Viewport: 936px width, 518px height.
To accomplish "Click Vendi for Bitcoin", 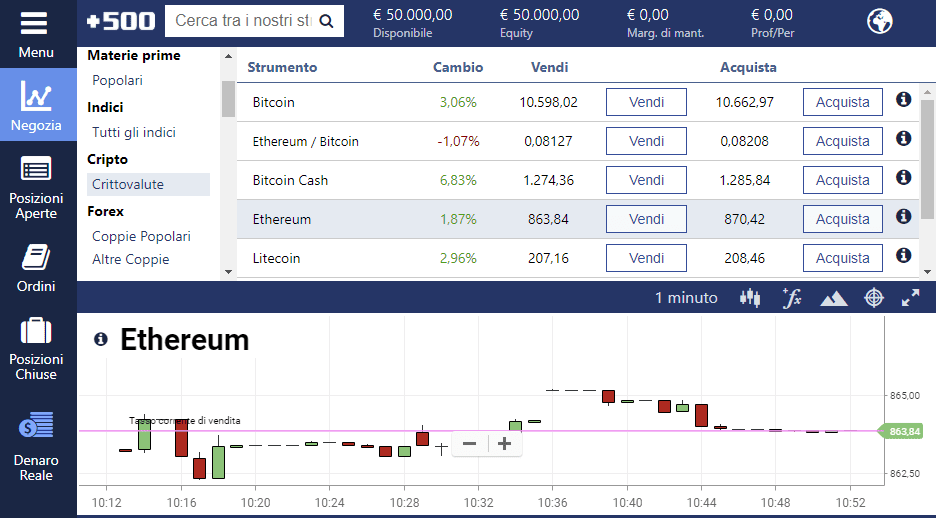I will point(646,102).
